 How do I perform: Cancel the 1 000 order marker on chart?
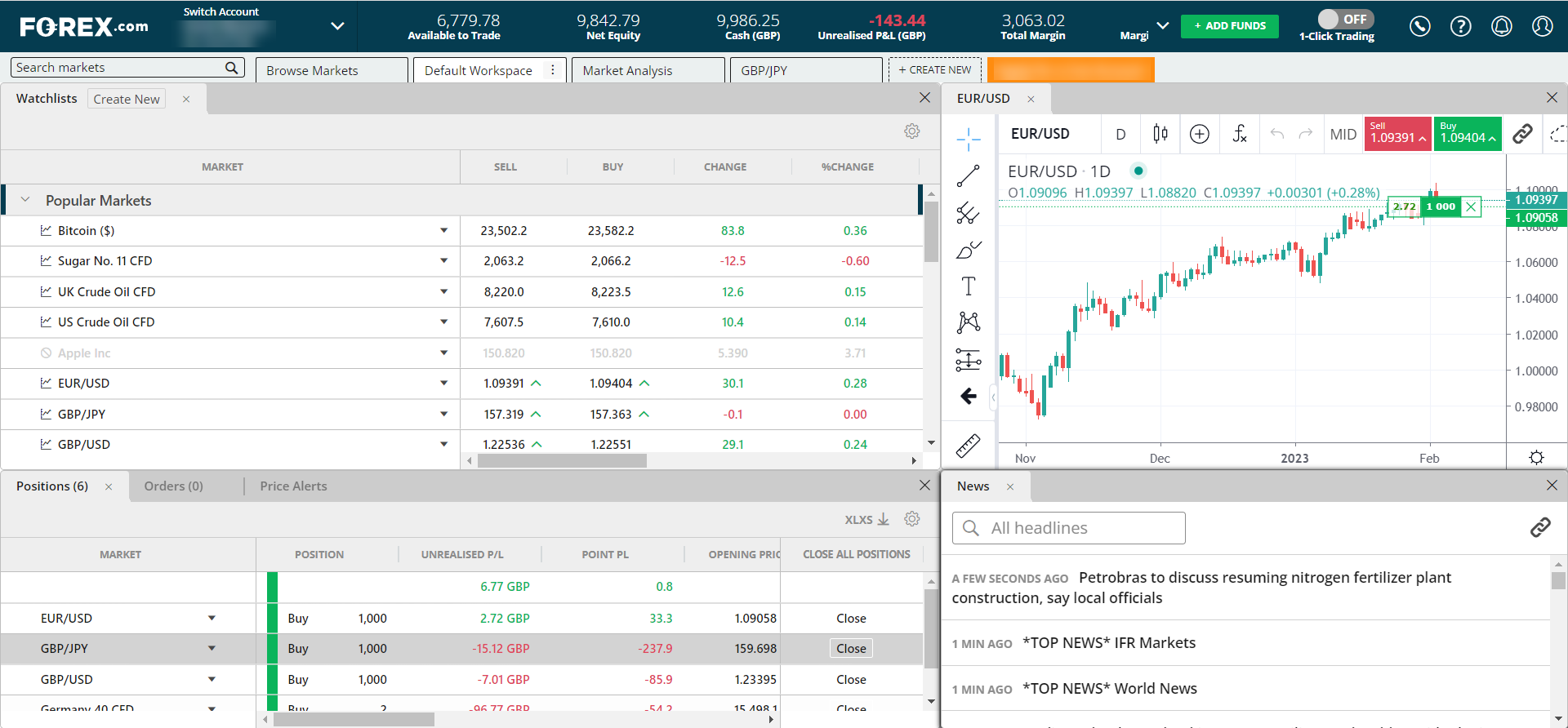(x=1471, y=206)
